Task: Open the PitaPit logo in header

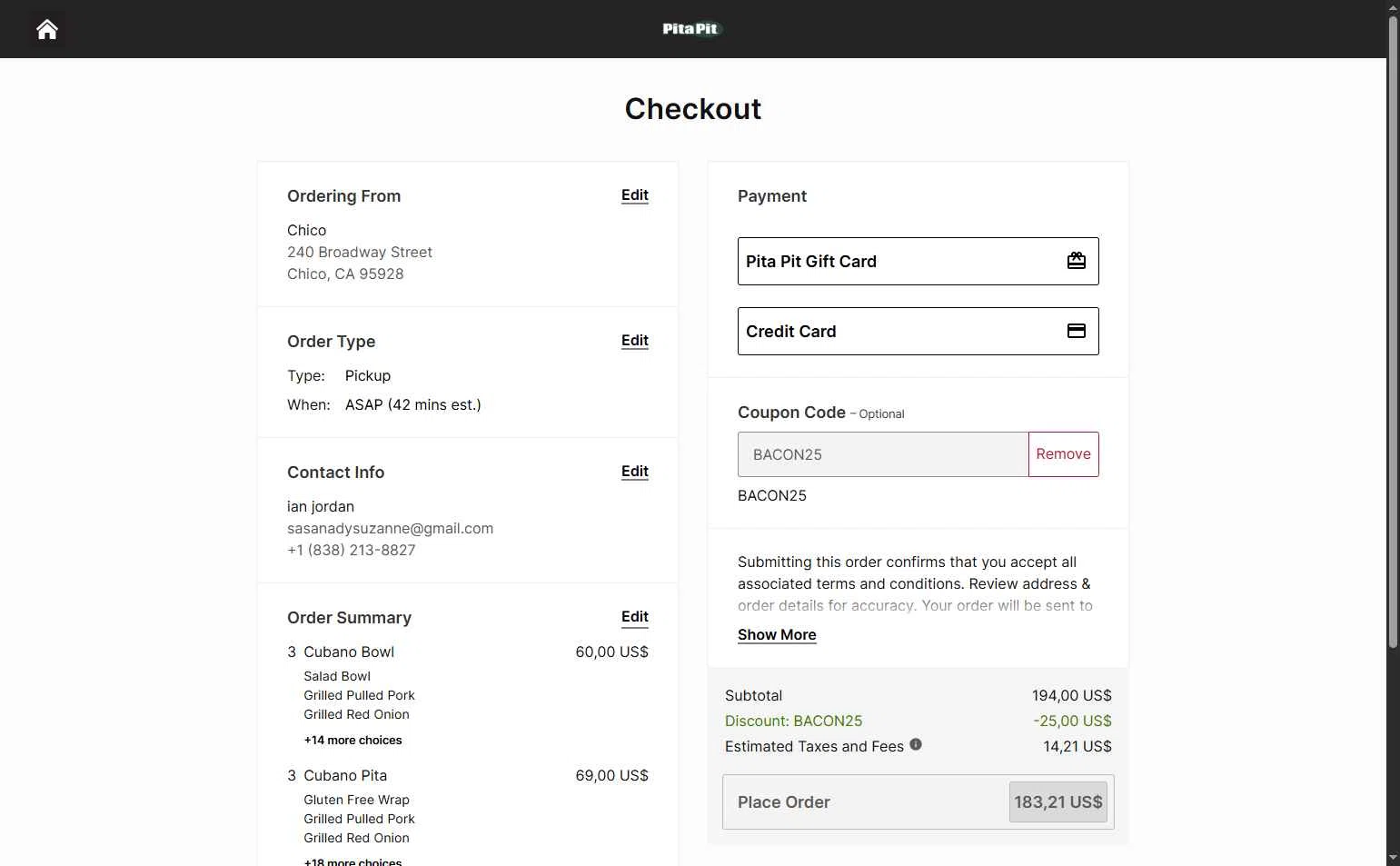Action: tap(690, 29)
